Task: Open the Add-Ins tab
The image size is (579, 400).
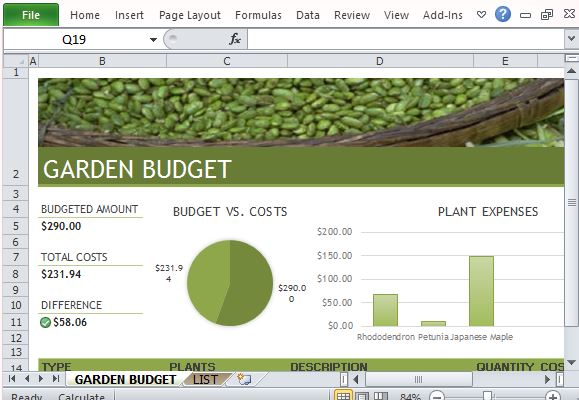Action: (443, 15)
